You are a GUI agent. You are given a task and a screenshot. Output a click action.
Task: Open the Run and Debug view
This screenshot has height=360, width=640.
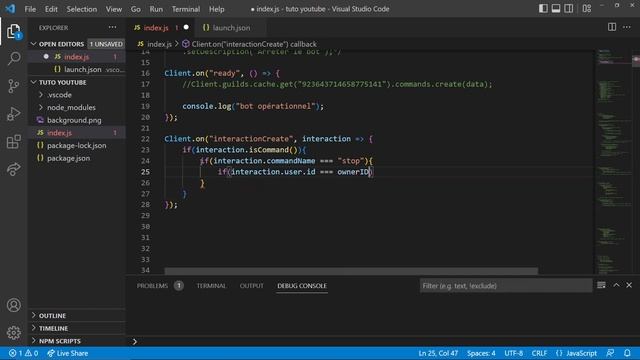tap(13, 114)
